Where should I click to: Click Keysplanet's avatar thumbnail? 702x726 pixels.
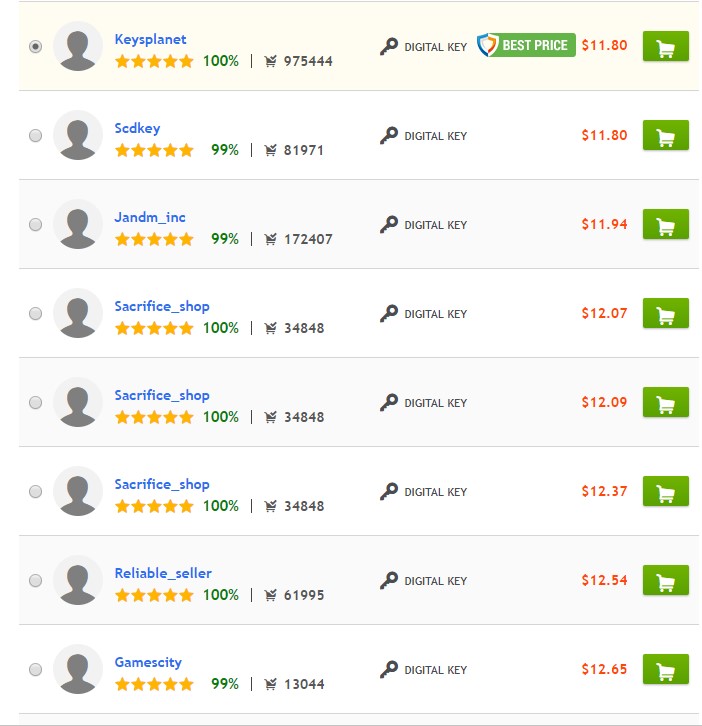pyautogui.click(x=78, y=47)
